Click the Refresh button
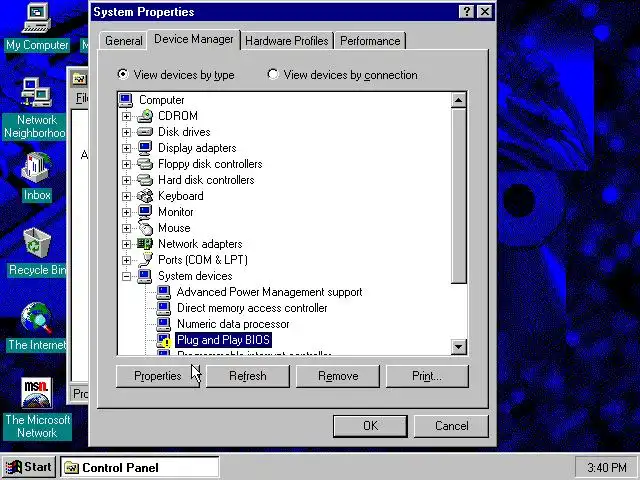Image resolution: width=640 pixels, height=480 pixels. point(248,376)
